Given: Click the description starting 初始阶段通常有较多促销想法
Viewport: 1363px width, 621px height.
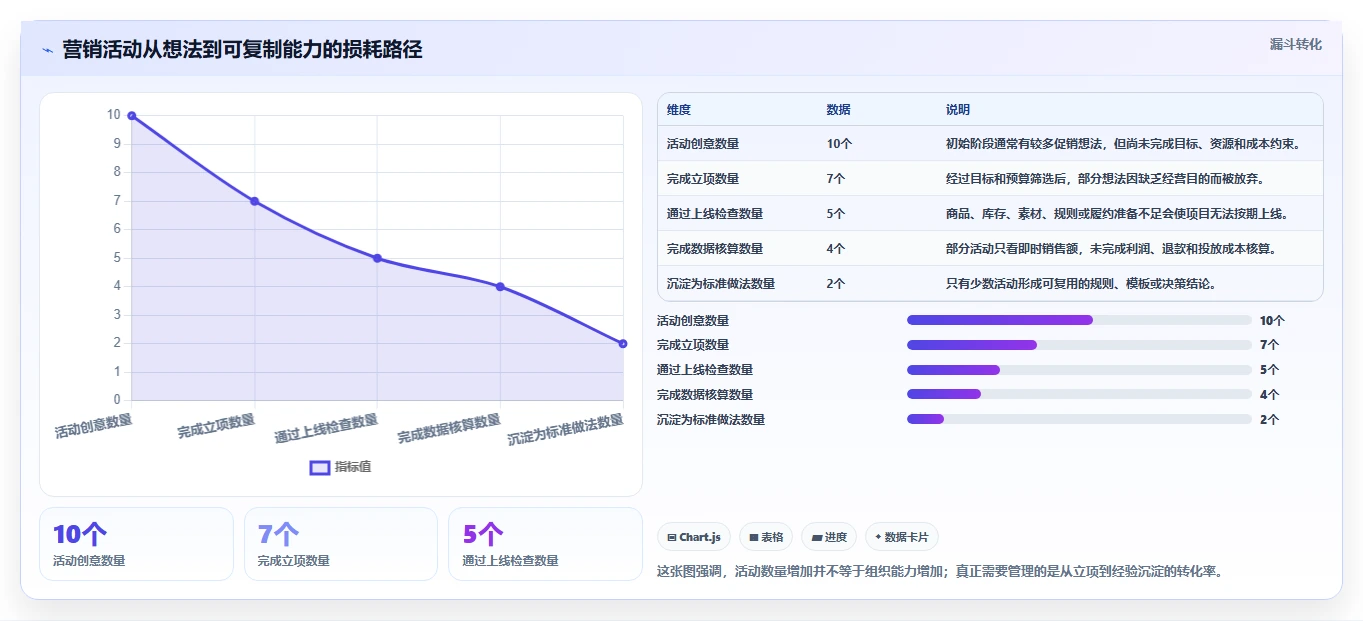Looking at the screenshot, I should click(x=1124, y=144).
